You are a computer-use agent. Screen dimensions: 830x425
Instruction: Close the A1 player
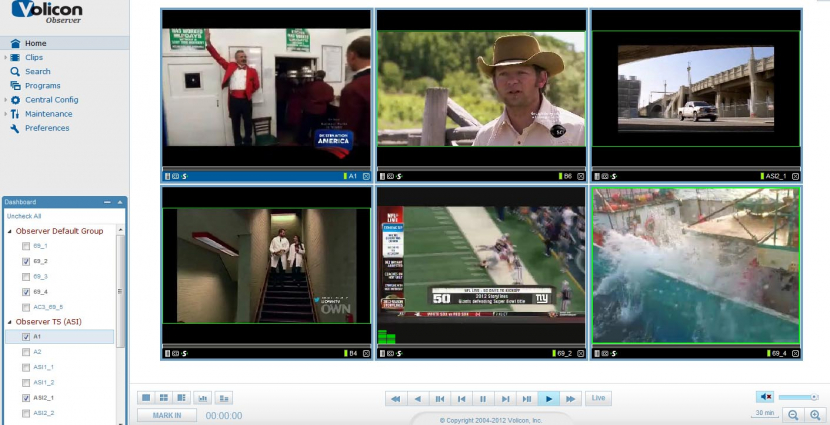[x=366, y=176]
